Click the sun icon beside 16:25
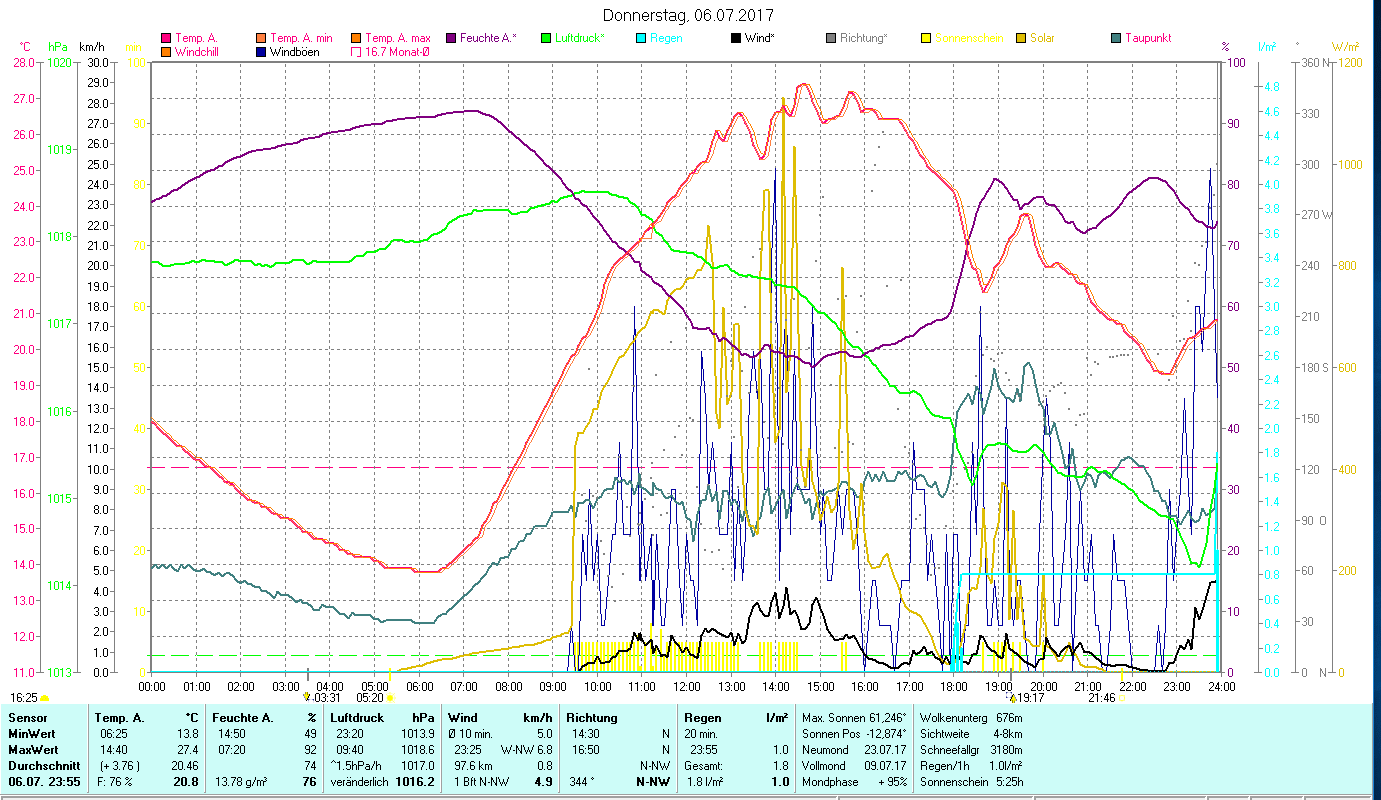 (x=44, y=698)
